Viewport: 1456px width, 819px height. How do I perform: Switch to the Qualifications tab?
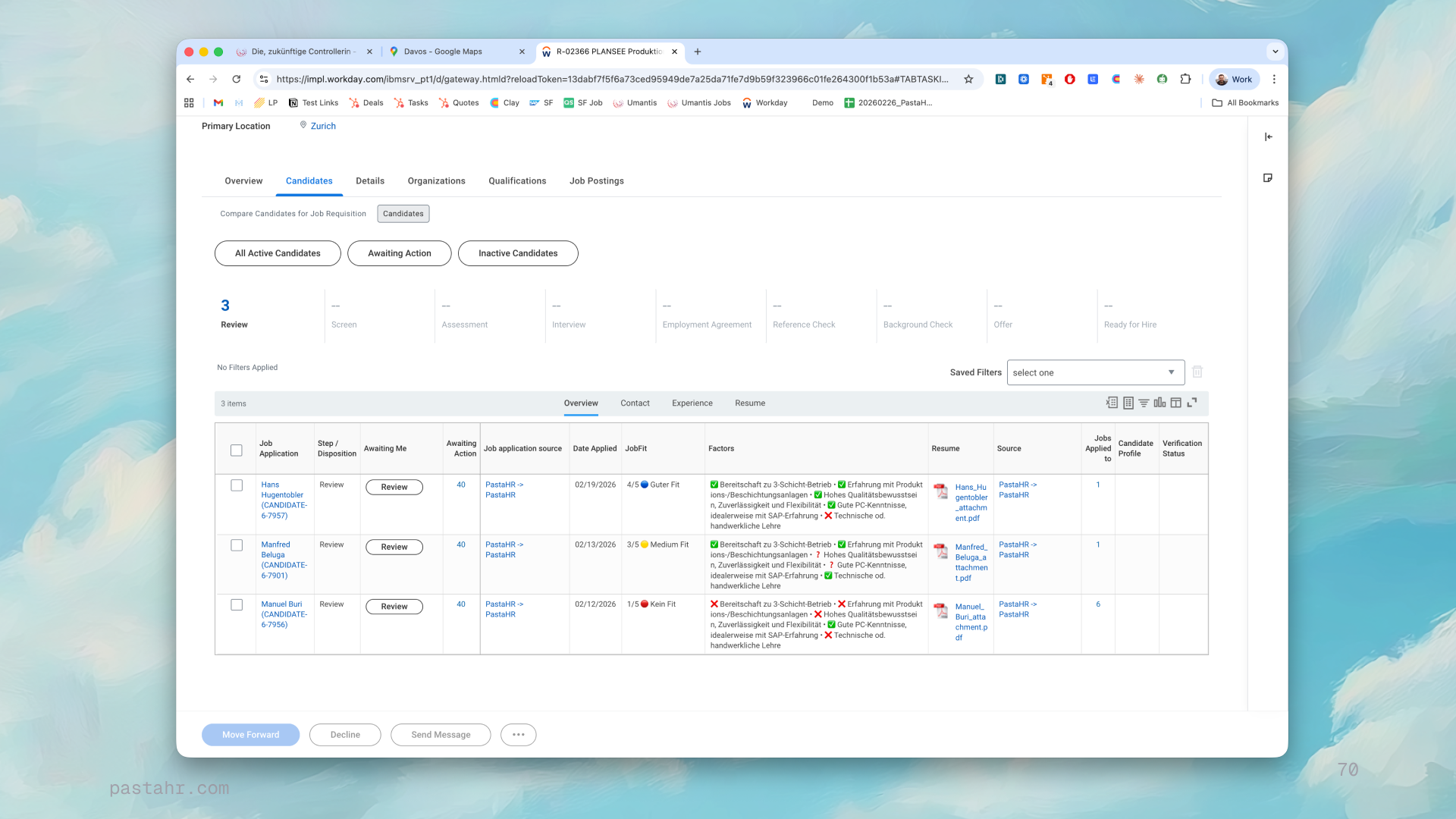tap(517, 180)
